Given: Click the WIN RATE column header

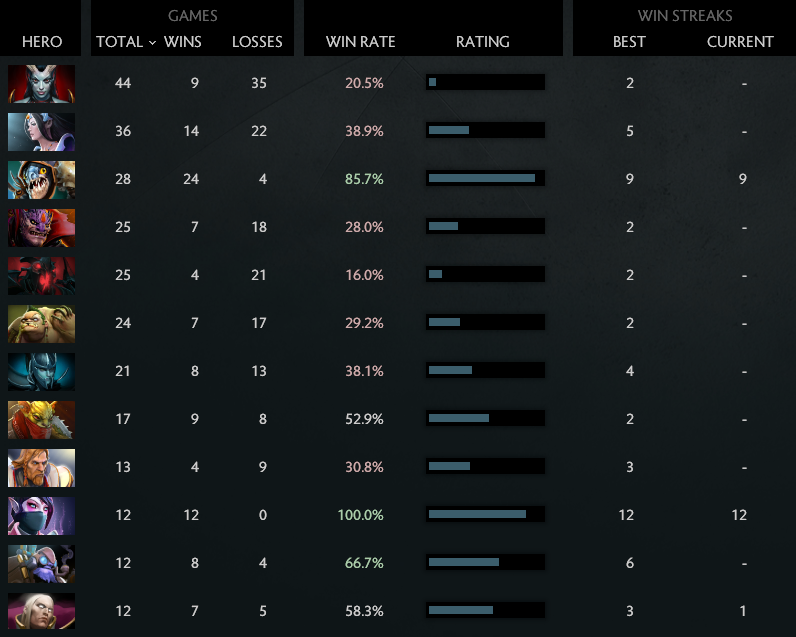Looking at the screenshot, I should 360,42.
